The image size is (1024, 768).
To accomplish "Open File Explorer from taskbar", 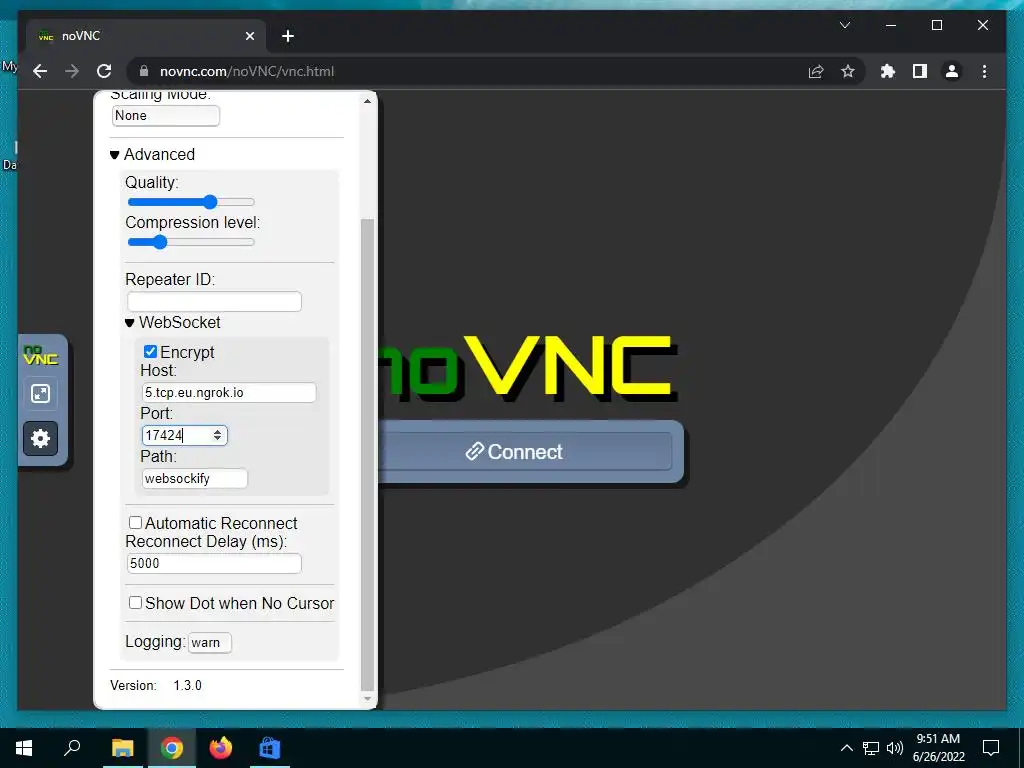I will [122, 748].
